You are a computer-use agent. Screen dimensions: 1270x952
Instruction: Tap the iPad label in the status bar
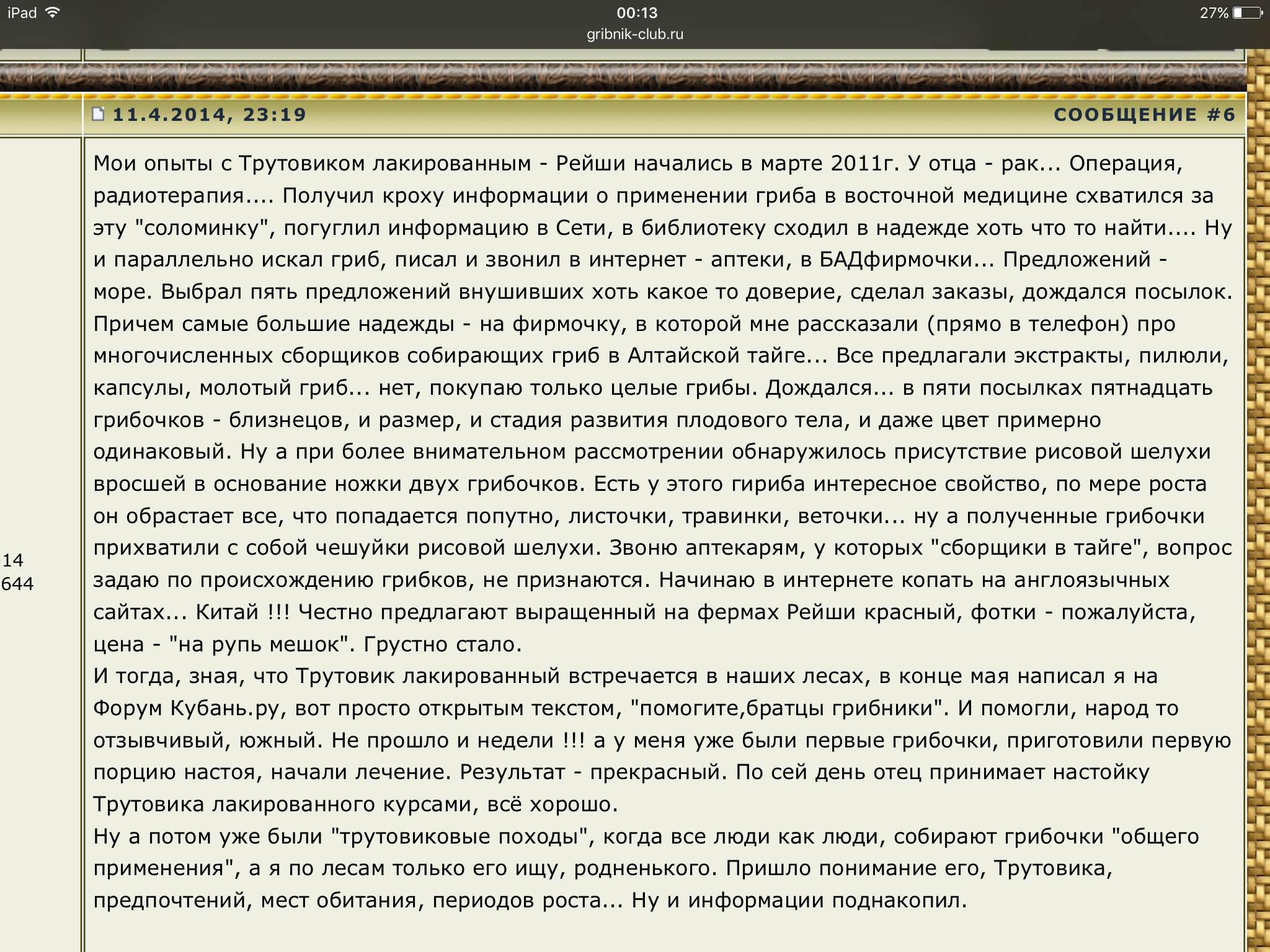click(x=22, y=13)
